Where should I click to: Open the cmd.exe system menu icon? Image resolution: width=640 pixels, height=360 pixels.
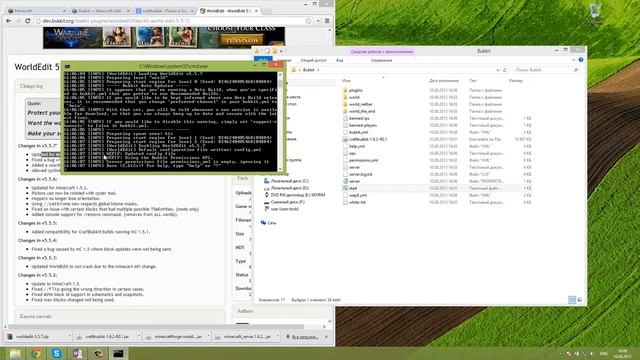click(x=67, y=66)
